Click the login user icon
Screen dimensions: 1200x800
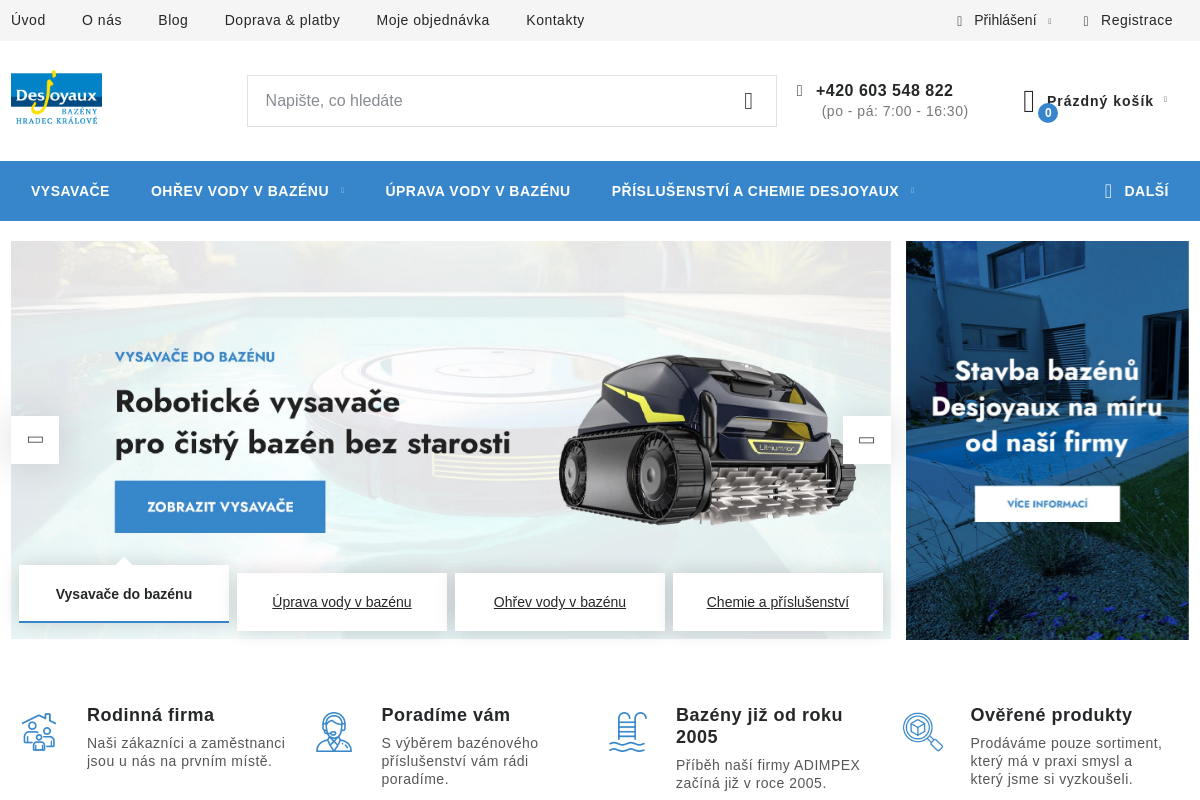(x=960, y=20)
